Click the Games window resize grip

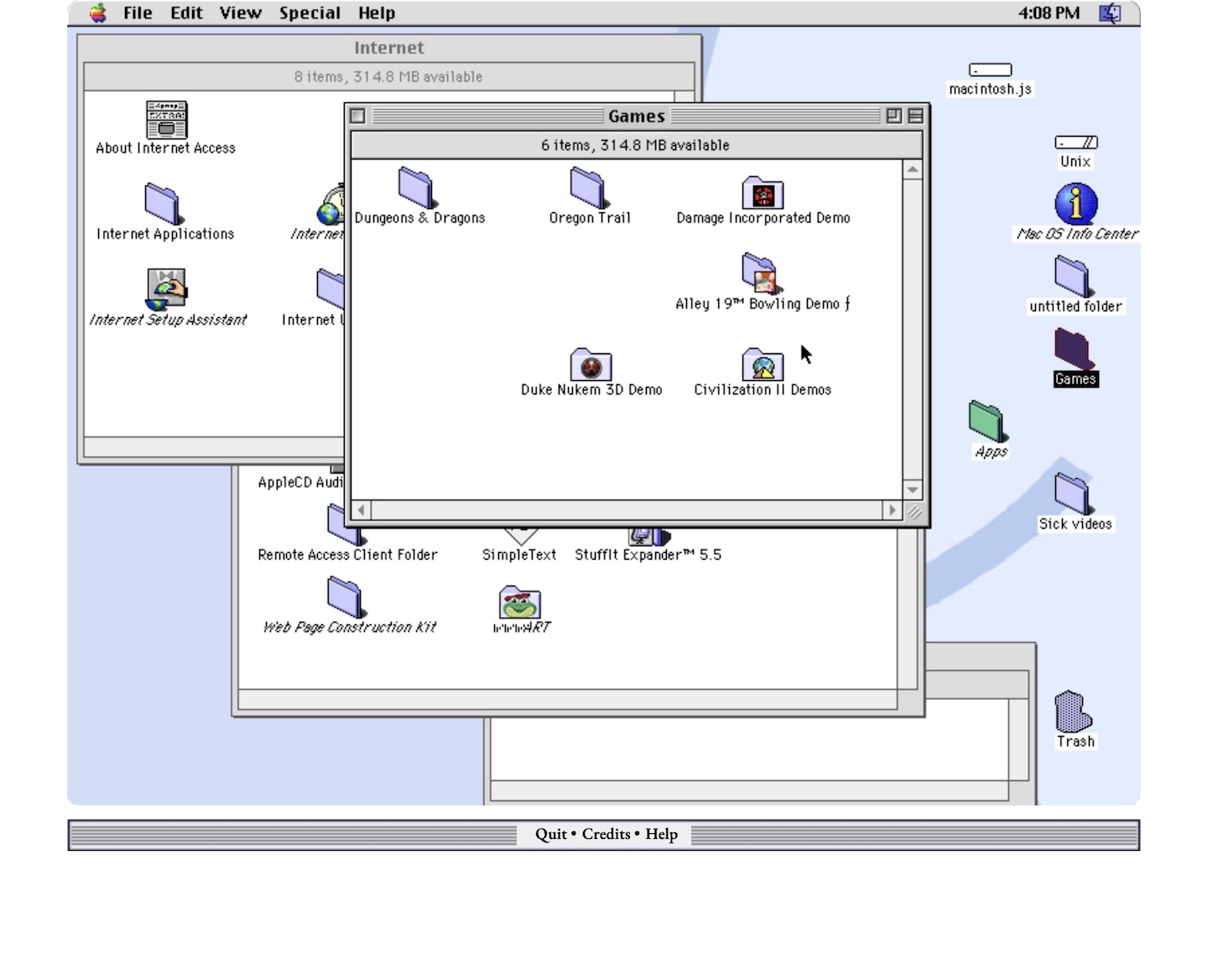(914, 511)
